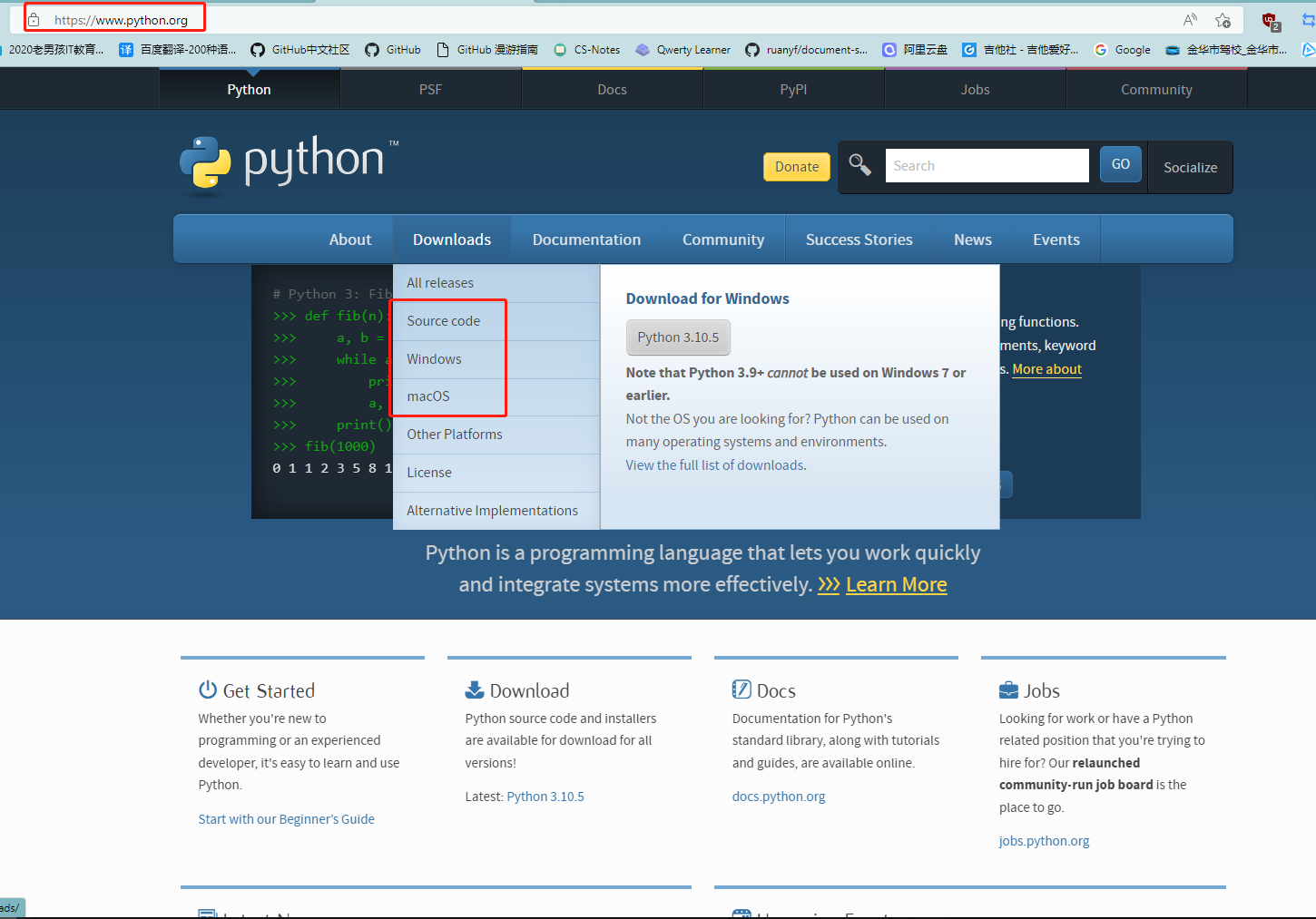Viewport: 1316px width, 919px height.
Task: Open the Qwerty Learner bookmark
Action: (683, 50)
